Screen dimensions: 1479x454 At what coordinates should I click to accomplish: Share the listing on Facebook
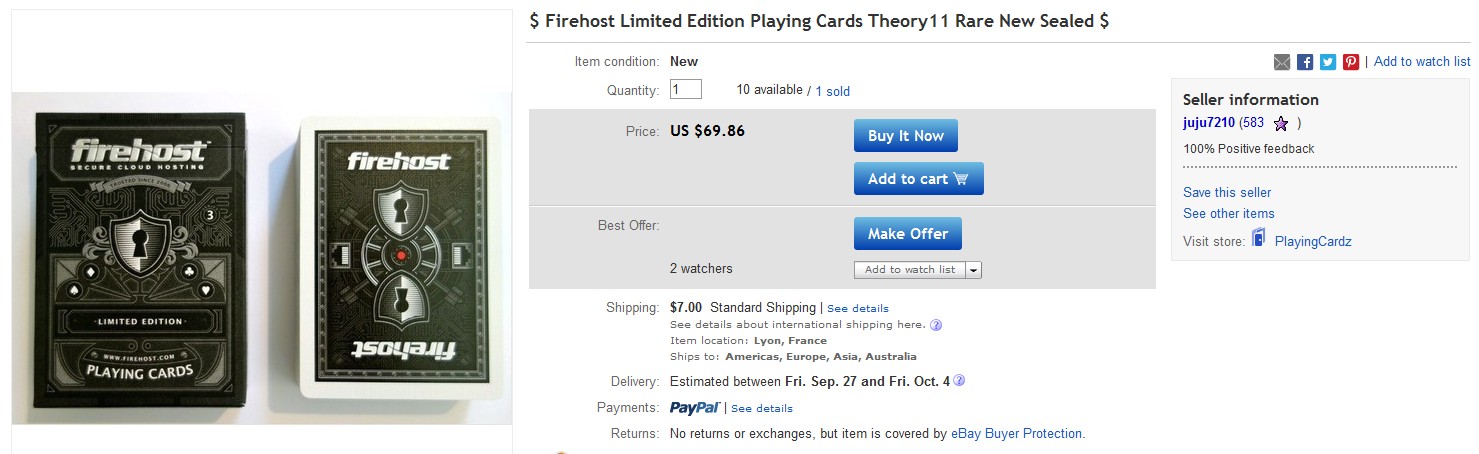(x=1305, y=62)
